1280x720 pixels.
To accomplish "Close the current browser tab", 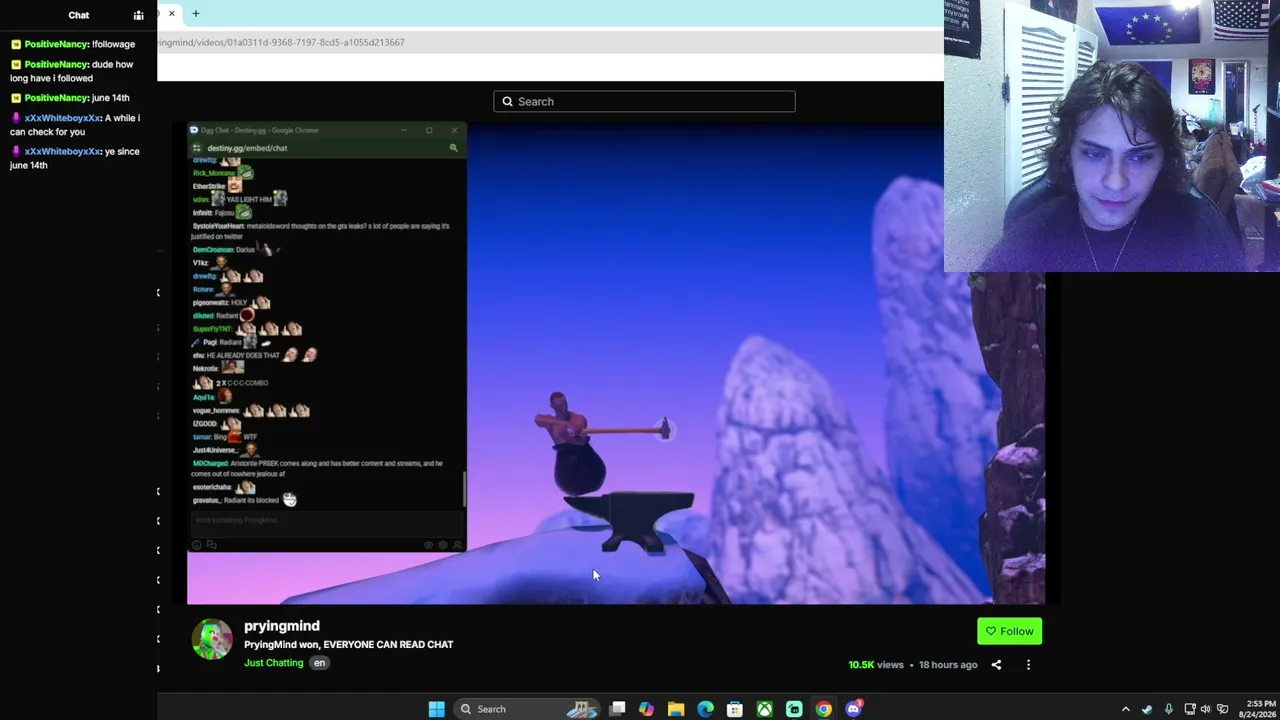I will click(x=171, y=14).
